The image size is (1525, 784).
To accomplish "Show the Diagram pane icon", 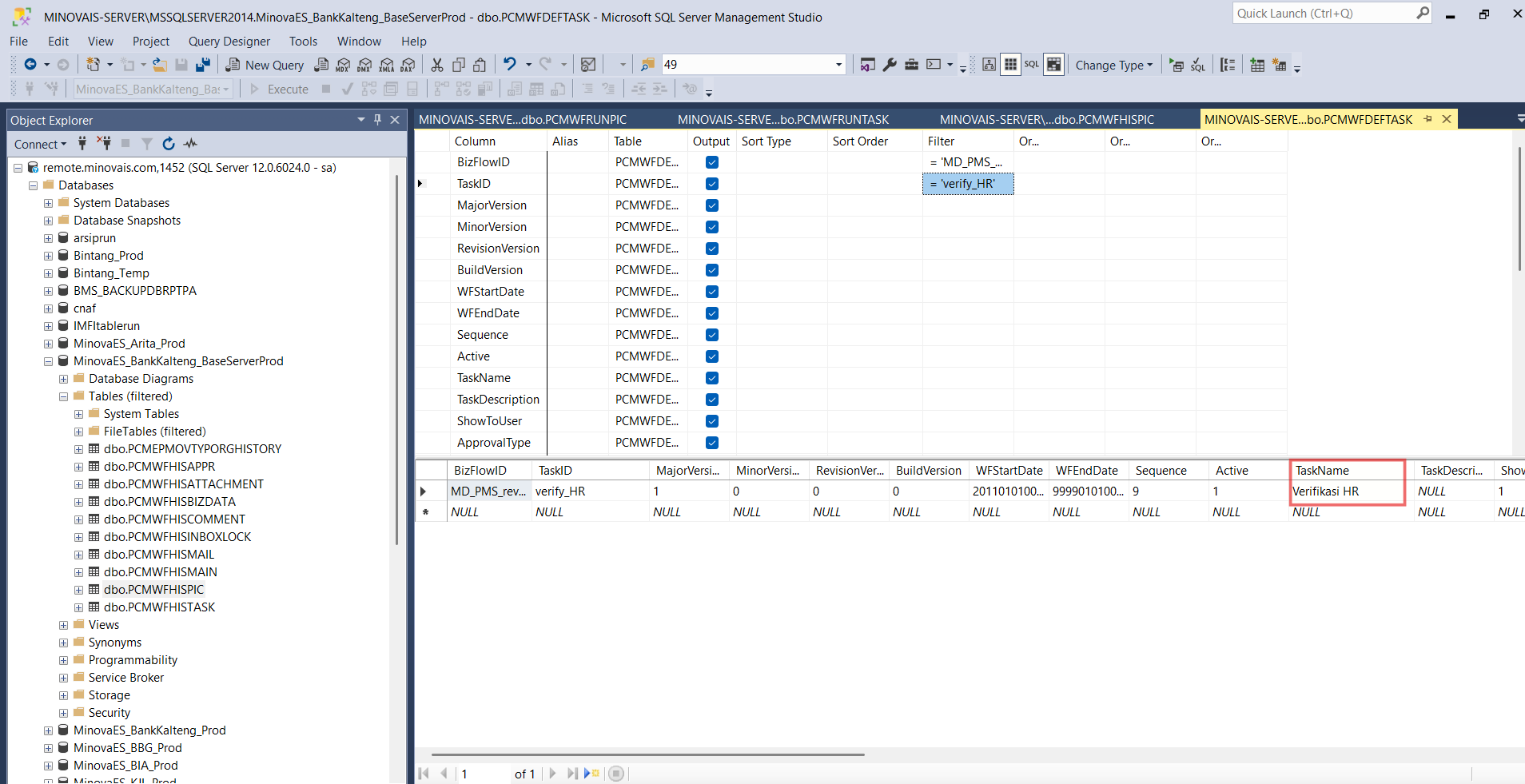I will 989,65.
